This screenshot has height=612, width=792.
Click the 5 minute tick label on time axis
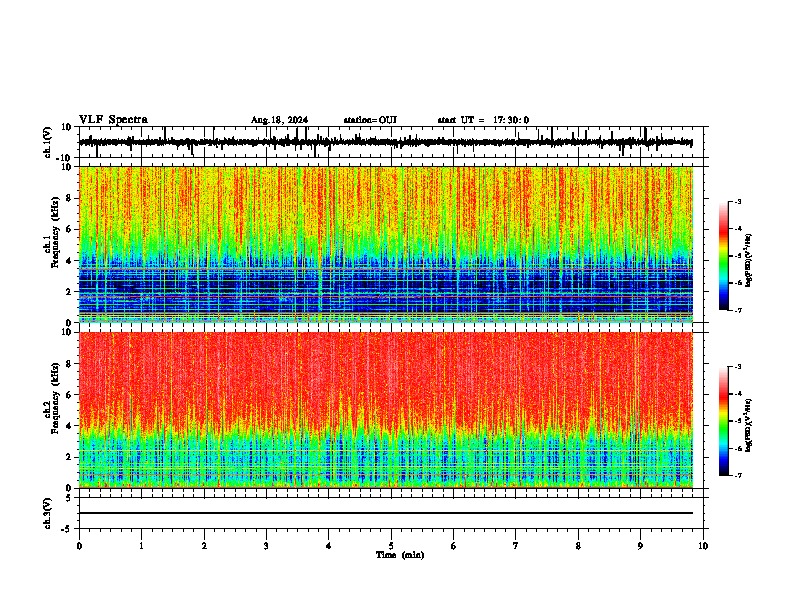[x=391, y=545]
